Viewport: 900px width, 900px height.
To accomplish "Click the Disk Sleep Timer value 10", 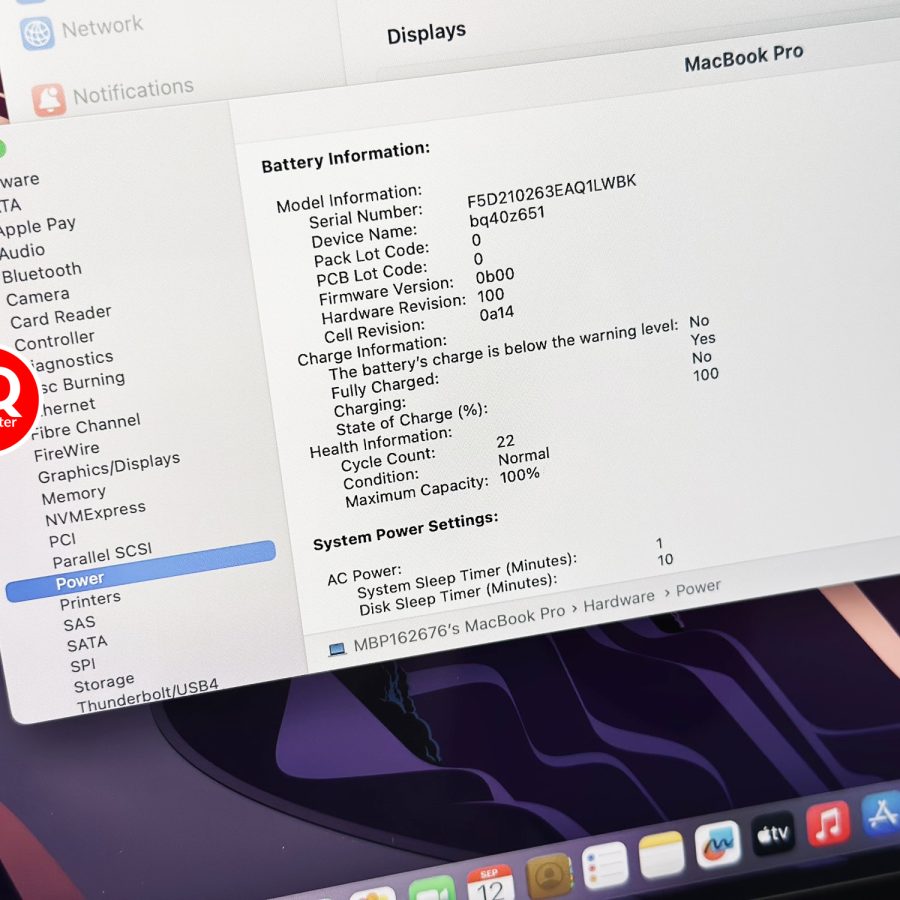I will click(x=665, y=560).
